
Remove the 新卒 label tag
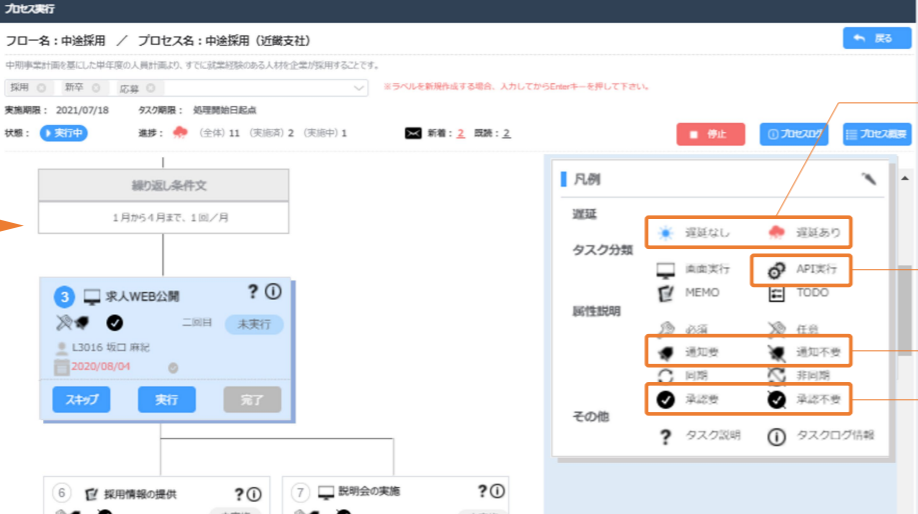click(x=97, y=88)
